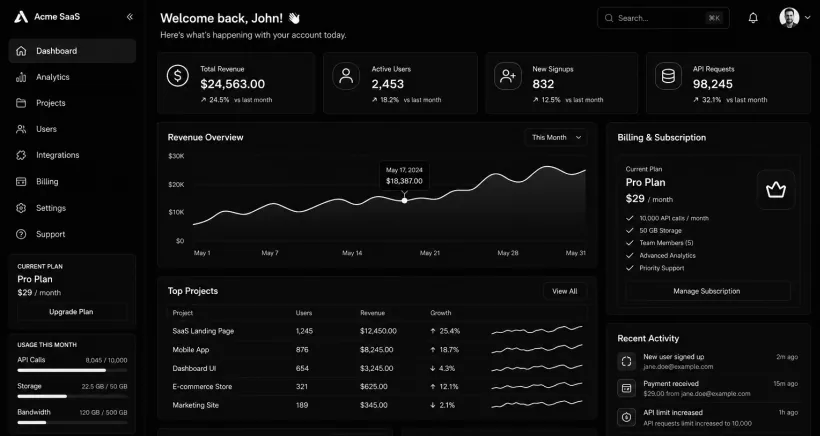820x436 pixels.
Task: Click the $24,563.00 total revenue value
Action: [232, 84]
